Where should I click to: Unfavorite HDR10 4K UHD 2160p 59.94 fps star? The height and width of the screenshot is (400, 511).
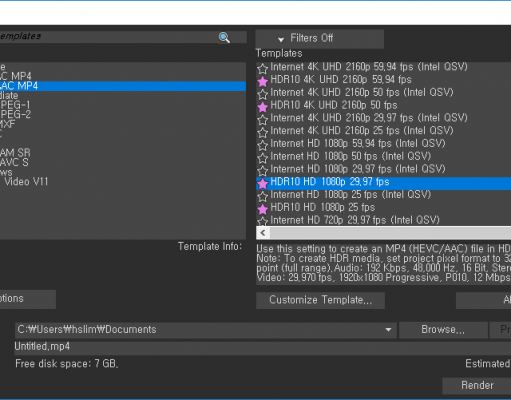(263, 81)
